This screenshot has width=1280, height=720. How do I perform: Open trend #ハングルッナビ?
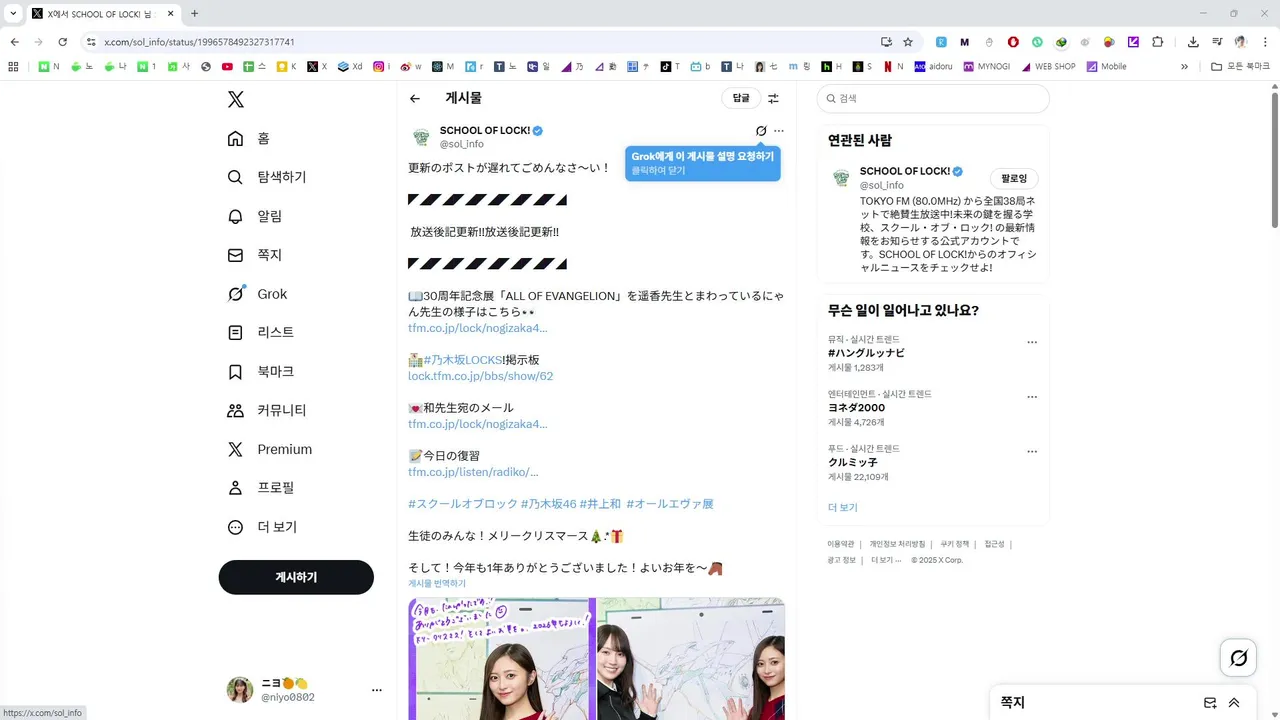pos(866,353)
